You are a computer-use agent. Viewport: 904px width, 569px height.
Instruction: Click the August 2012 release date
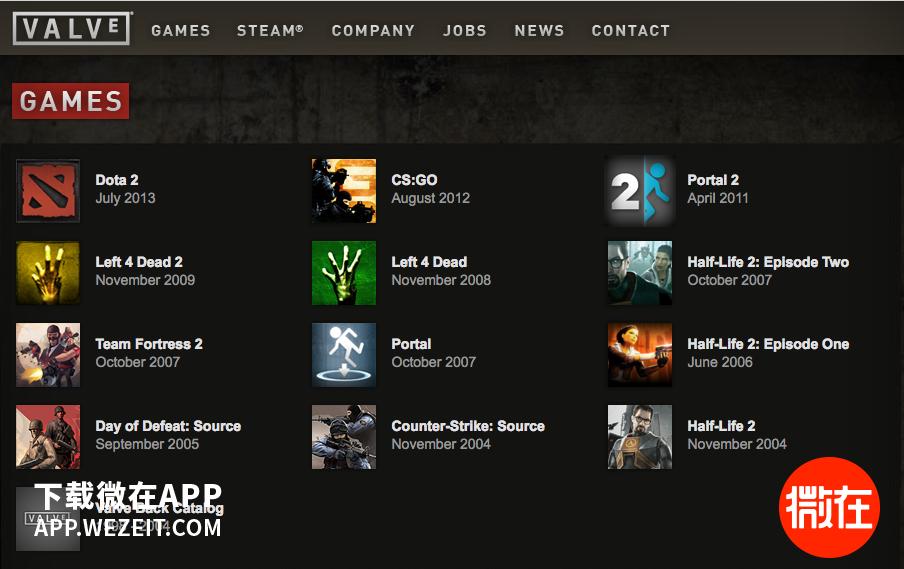(x=431, y=198)
